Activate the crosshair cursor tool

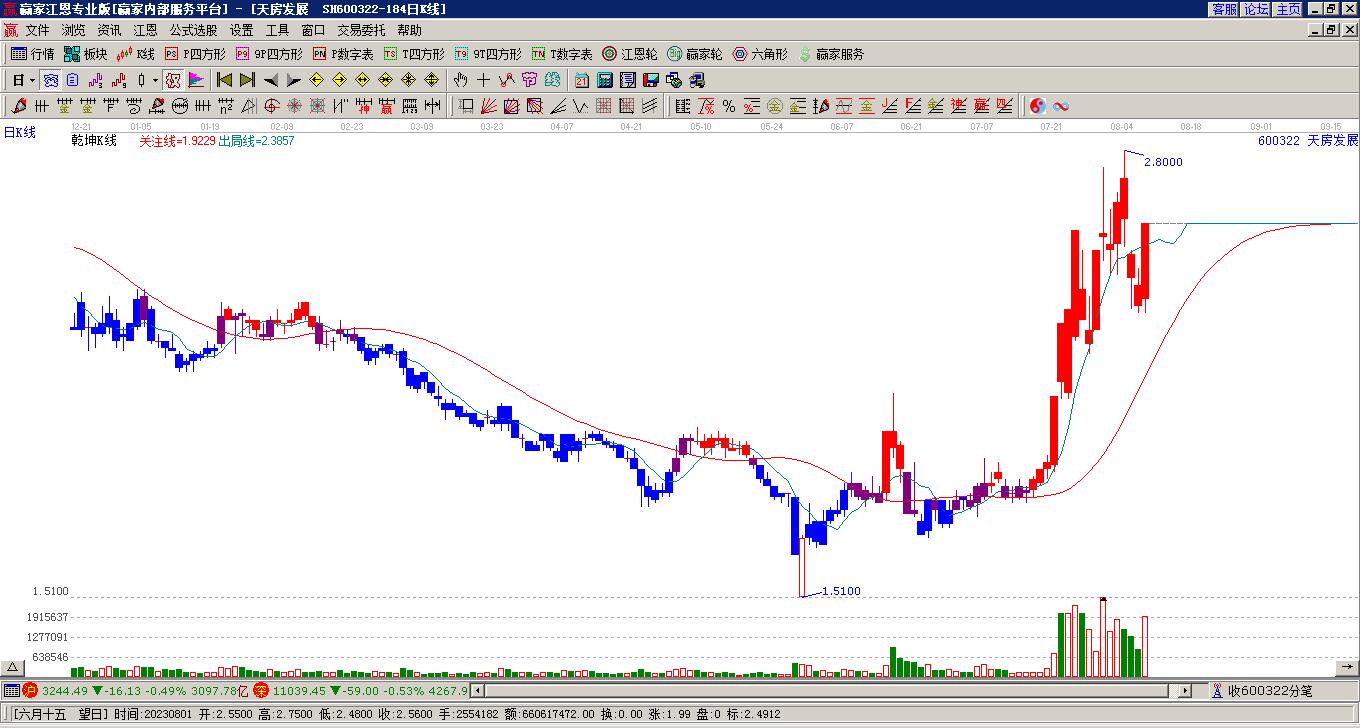pos(483,80)
